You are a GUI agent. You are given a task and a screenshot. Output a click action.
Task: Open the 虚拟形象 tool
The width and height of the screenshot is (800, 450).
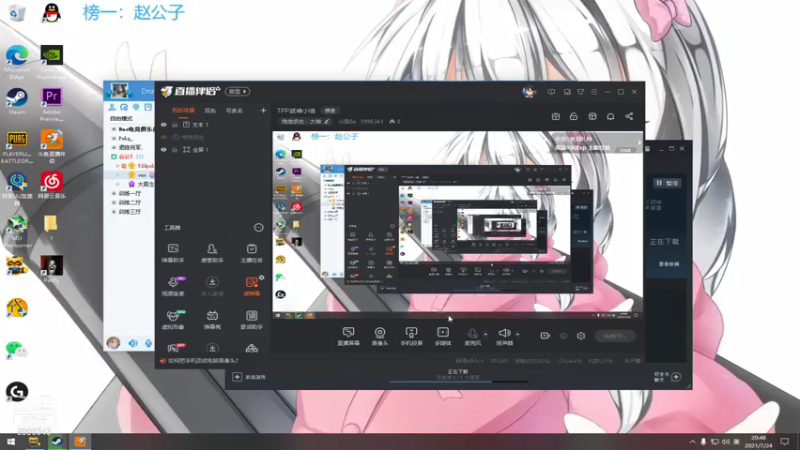(173, 319)
